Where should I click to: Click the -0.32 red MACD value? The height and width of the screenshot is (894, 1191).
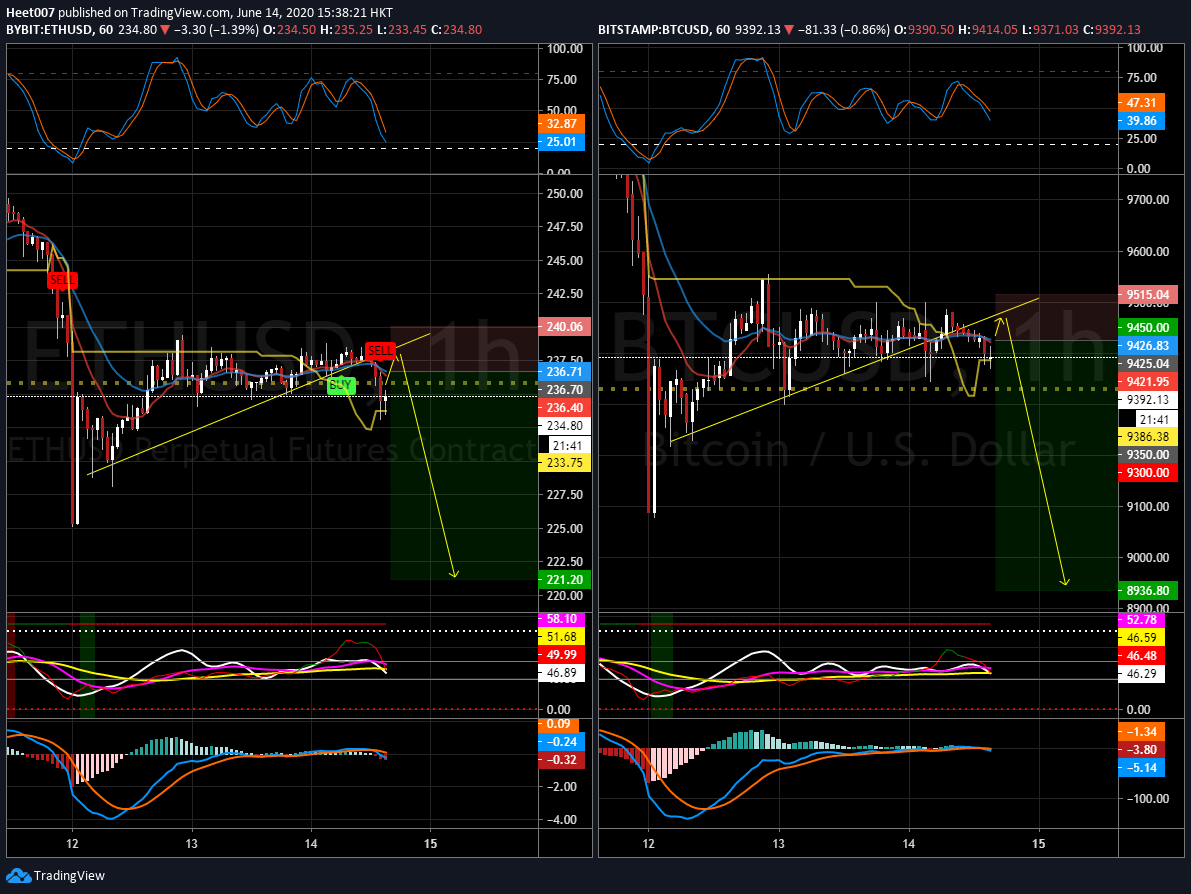point(561,760)
